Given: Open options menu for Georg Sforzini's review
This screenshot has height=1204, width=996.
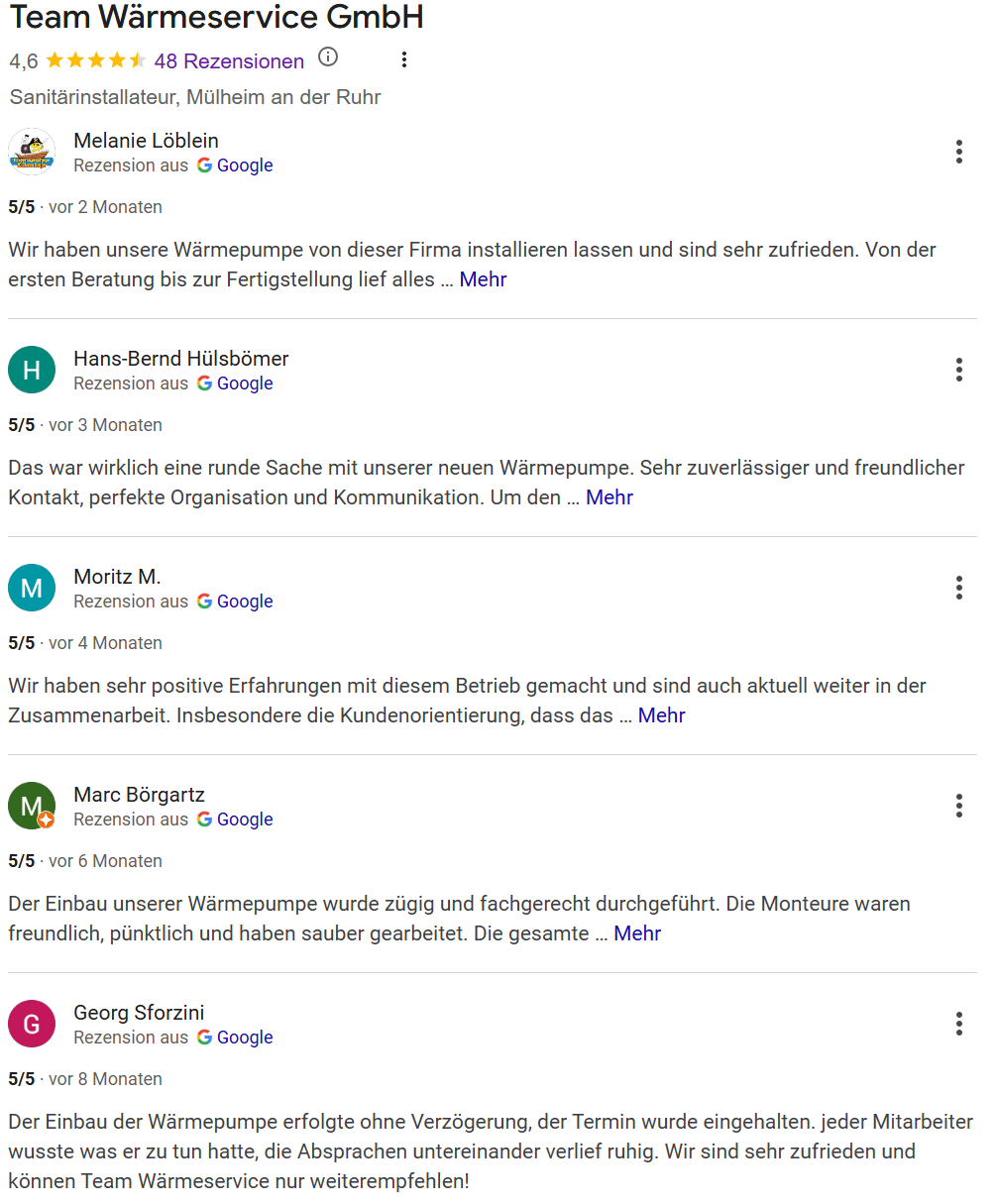Looking at the screenshot, I should pos(958,1024).
